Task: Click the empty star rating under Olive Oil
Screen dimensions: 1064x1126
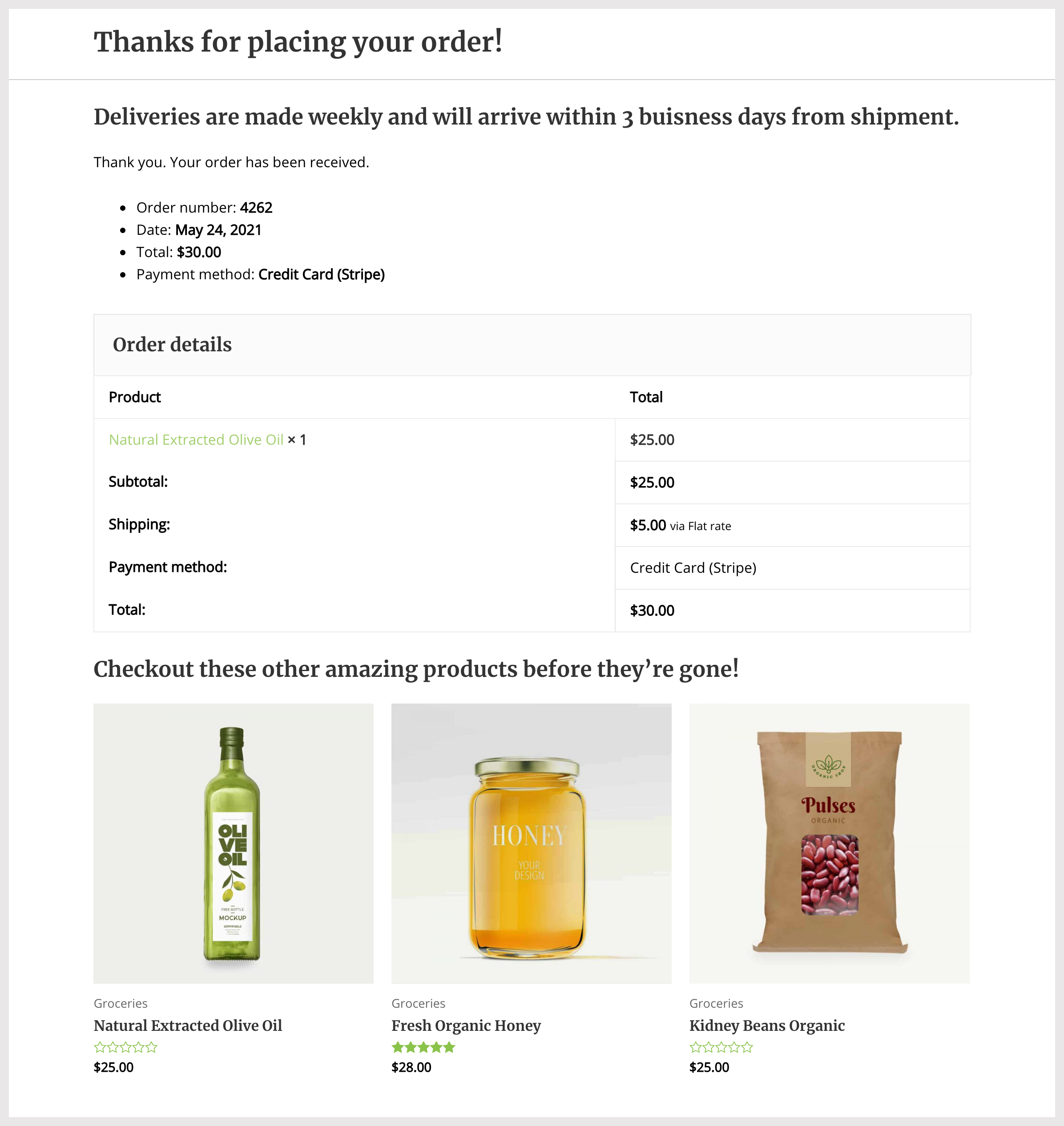Action: 125,1047
